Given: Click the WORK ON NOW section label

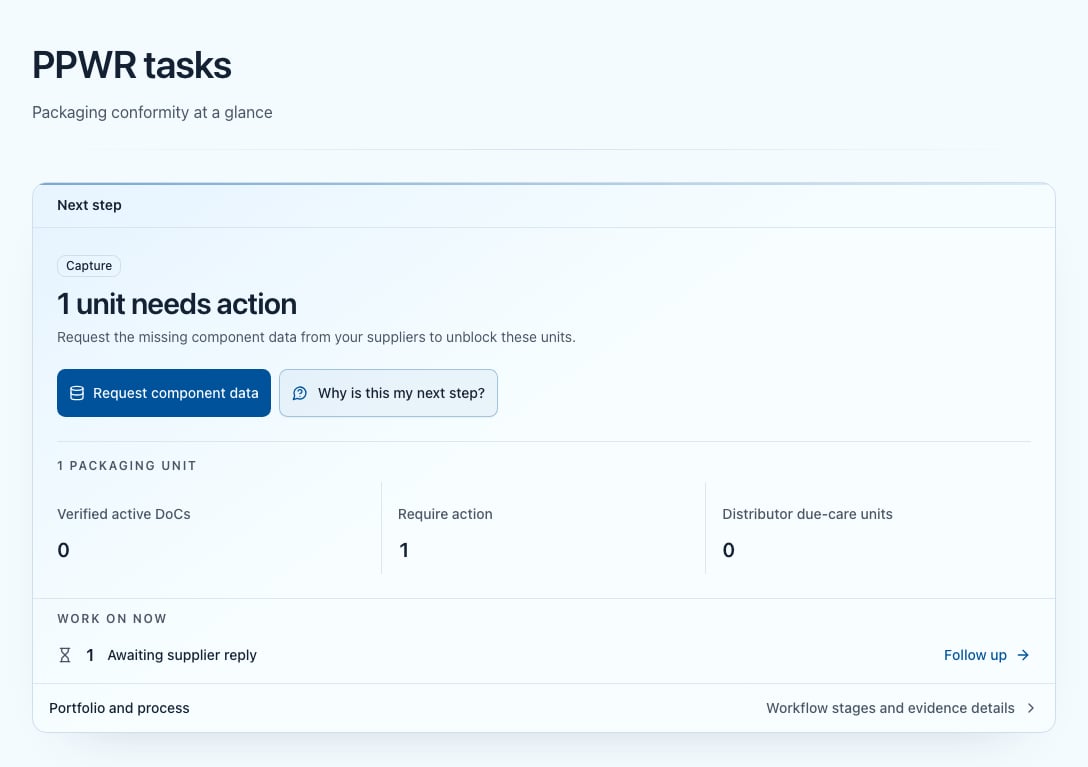Looking at the screenshot, I should pyautogui.click(x=112, y=618).
